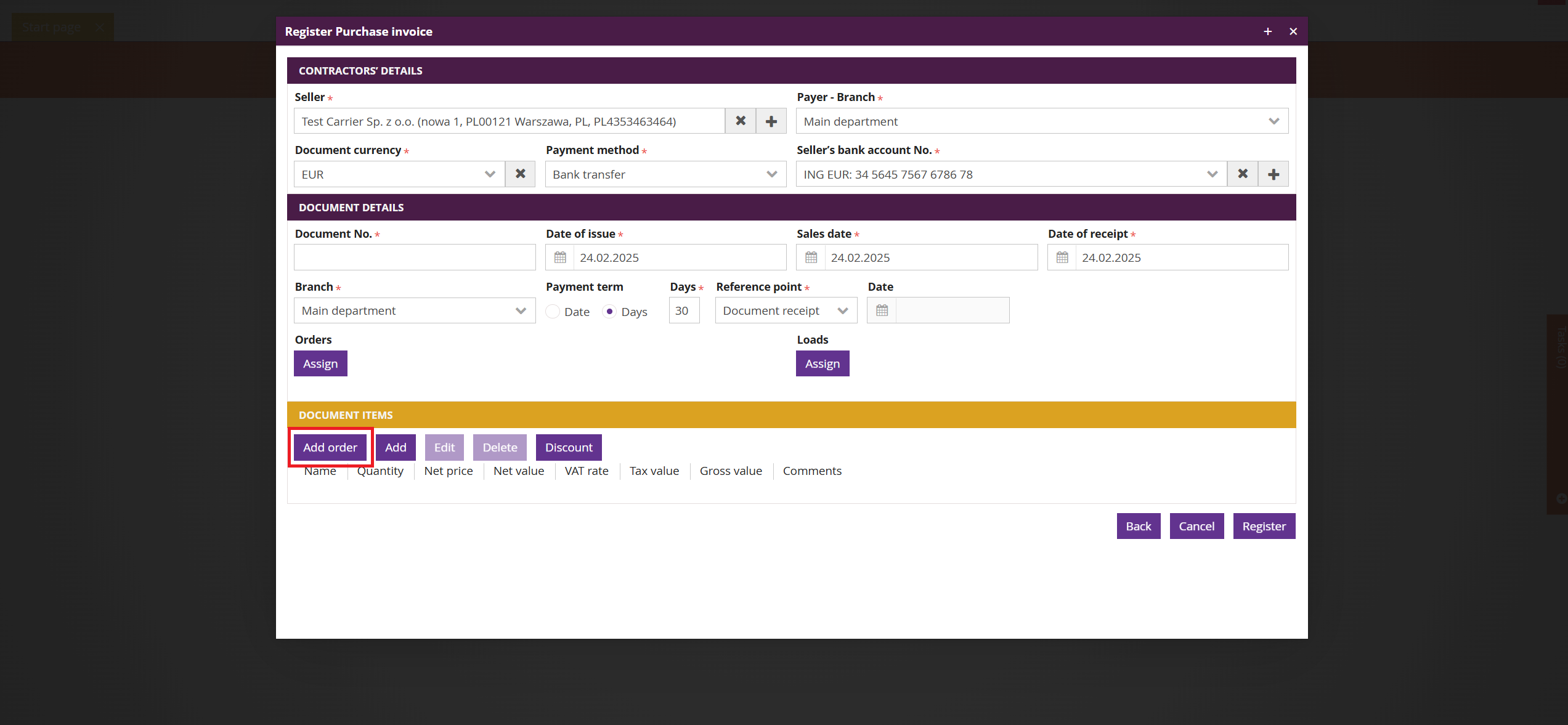Clear seller's bank account selection

pyautogui.click(x=1243, y=174)
